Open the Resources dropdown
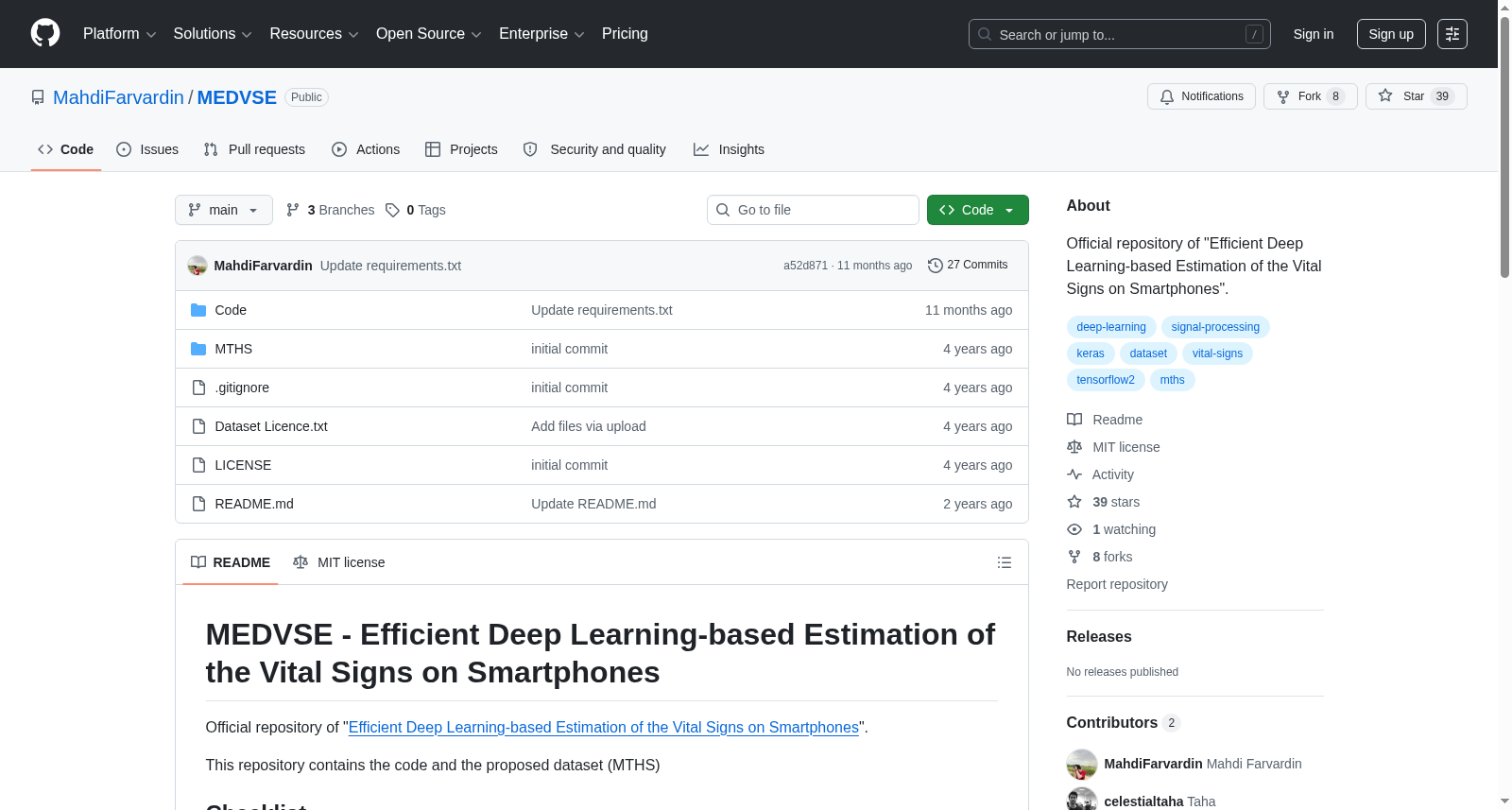Image resolution: width=1512 pixels, height=810 pixels. click(314, 34)
